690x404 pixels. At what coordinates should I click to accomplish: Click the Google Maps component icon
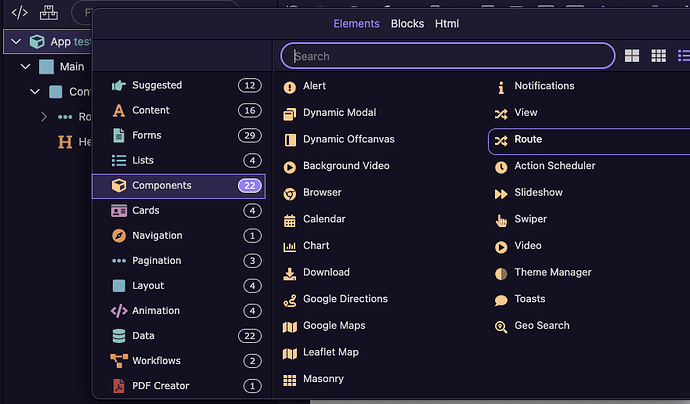290,326
